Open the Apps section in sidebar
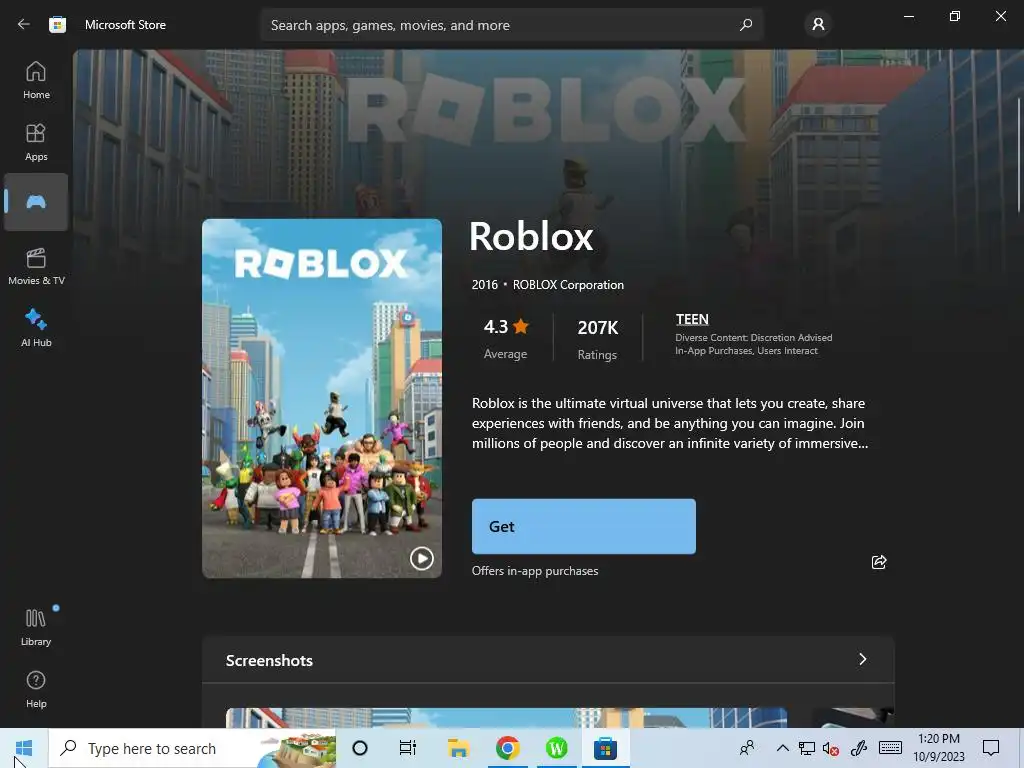Viewport: 1024px width, 768px height. [x=36, y=142]
